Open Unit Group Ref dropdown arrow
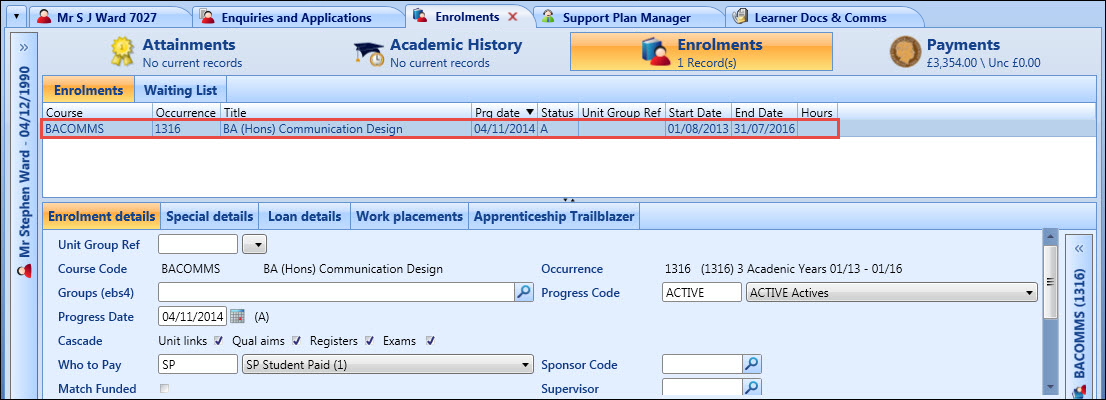 [x=255, y=244]
